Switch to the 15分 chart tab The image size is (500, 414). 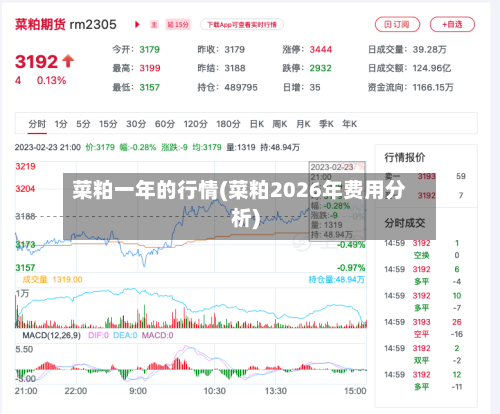tap(108, 124)
